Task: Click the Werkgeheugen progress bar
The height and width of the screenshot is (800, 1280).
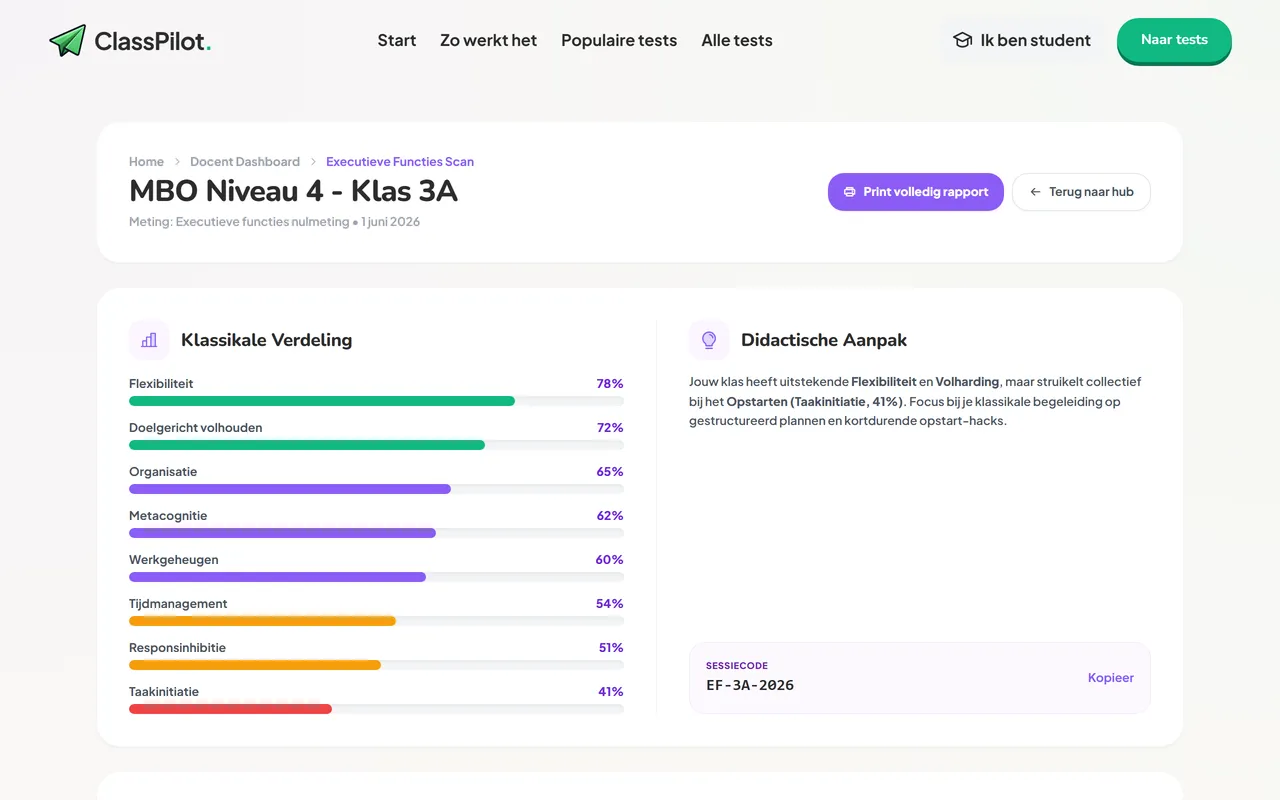Action: [x=376, y=577]
